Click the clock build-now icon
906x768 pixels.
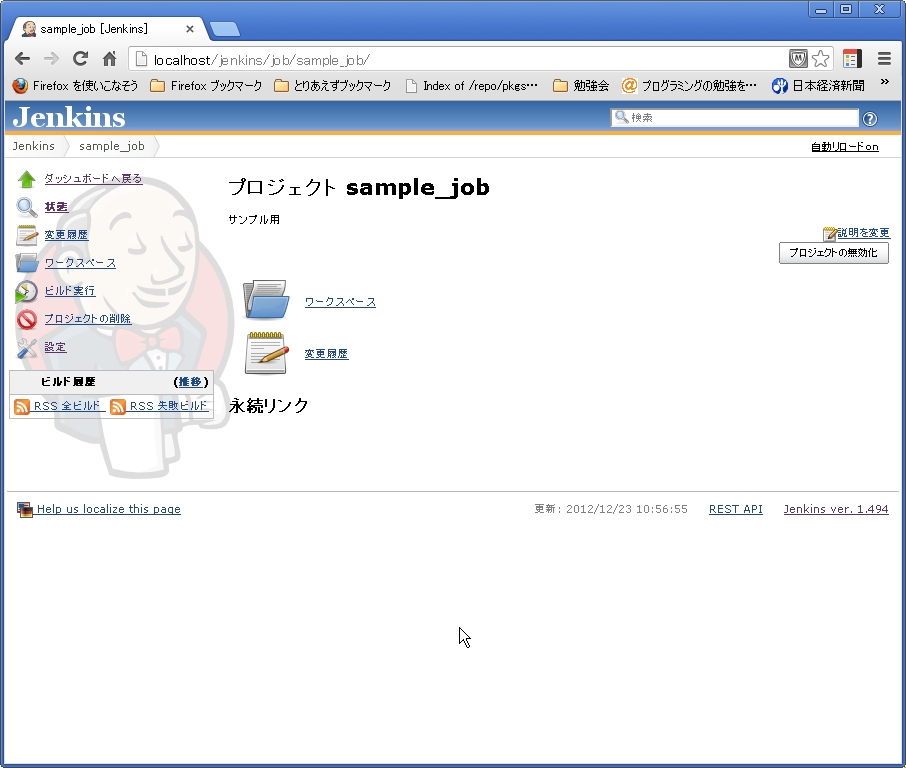(x=27, y=291)
